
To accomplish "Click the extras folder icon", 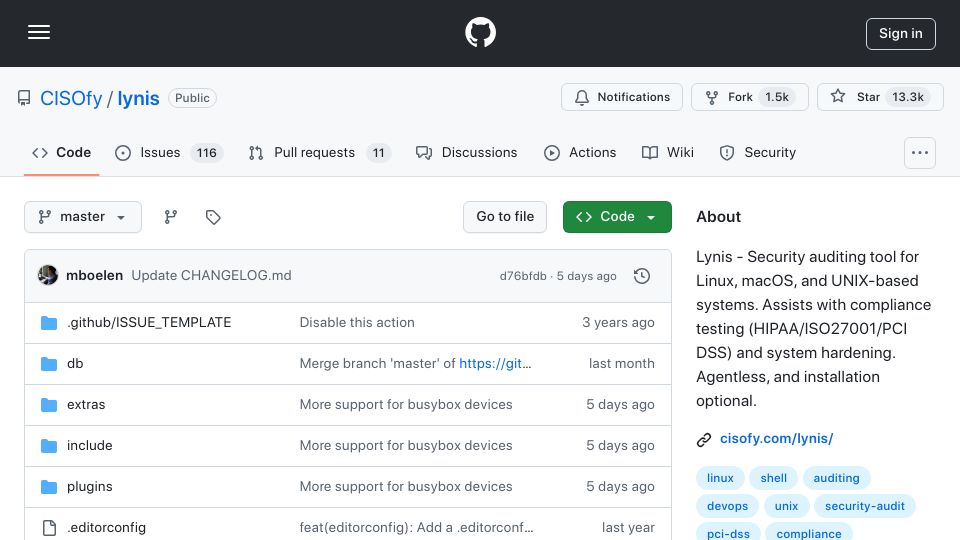I will (x=49, y=405).
